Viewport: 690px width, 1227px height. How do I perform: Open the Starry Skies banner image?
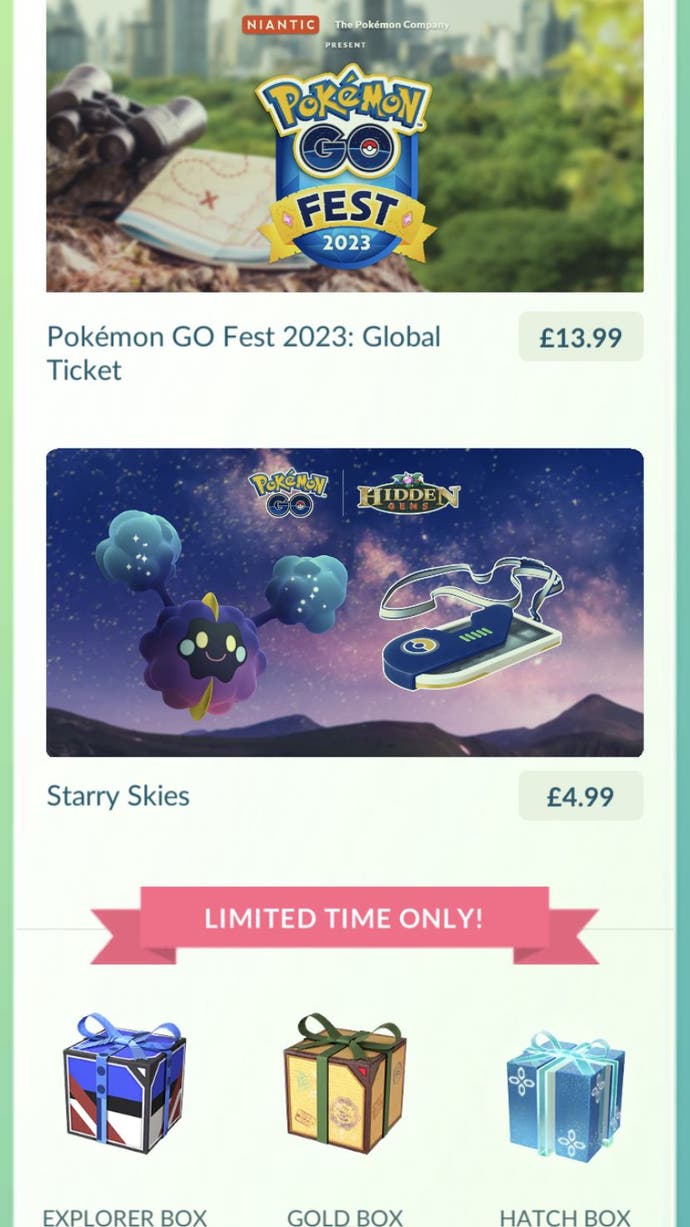(x=345, y=602)
